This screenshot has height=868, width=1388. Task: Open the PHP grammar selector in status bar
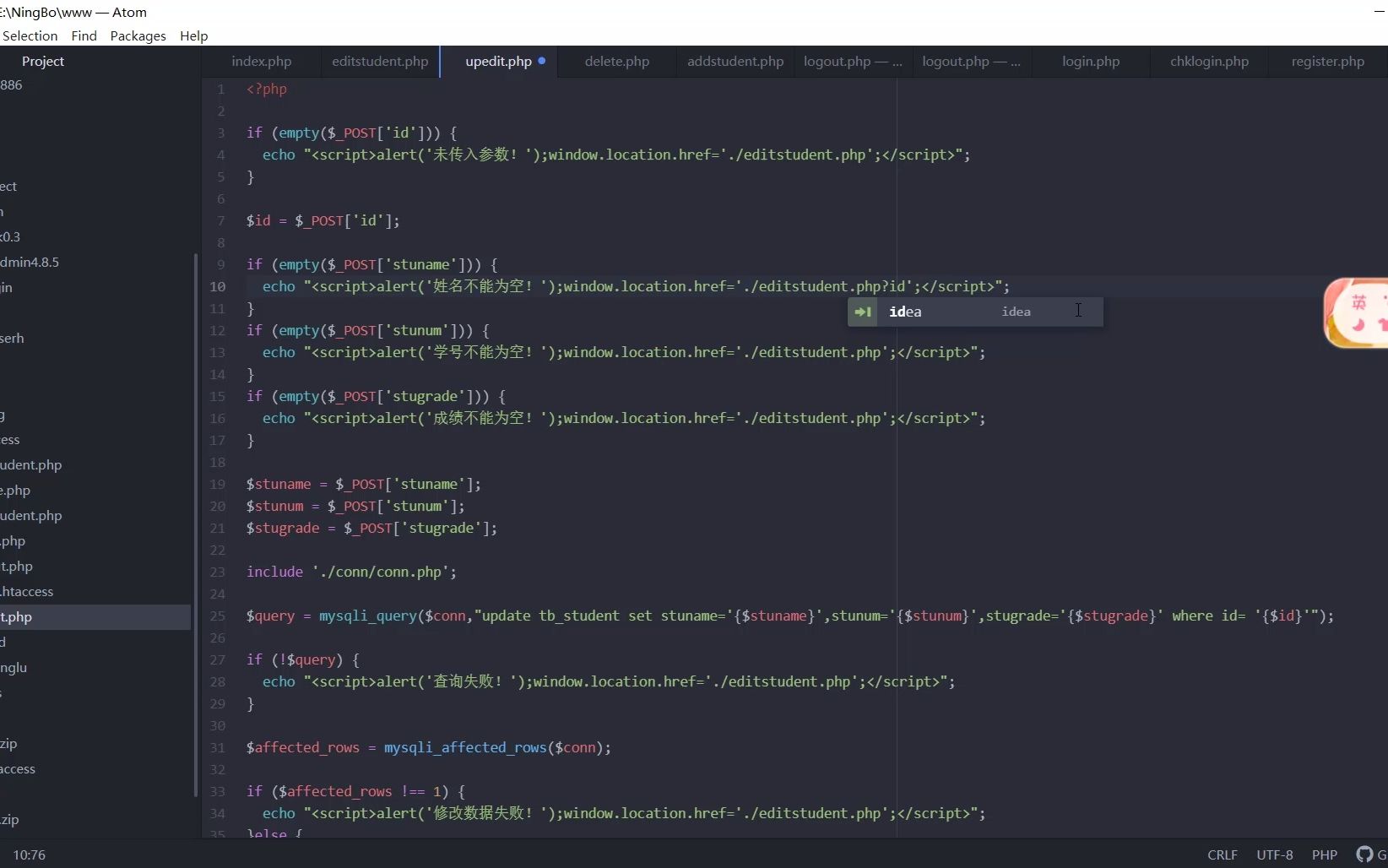[1325, 854]
